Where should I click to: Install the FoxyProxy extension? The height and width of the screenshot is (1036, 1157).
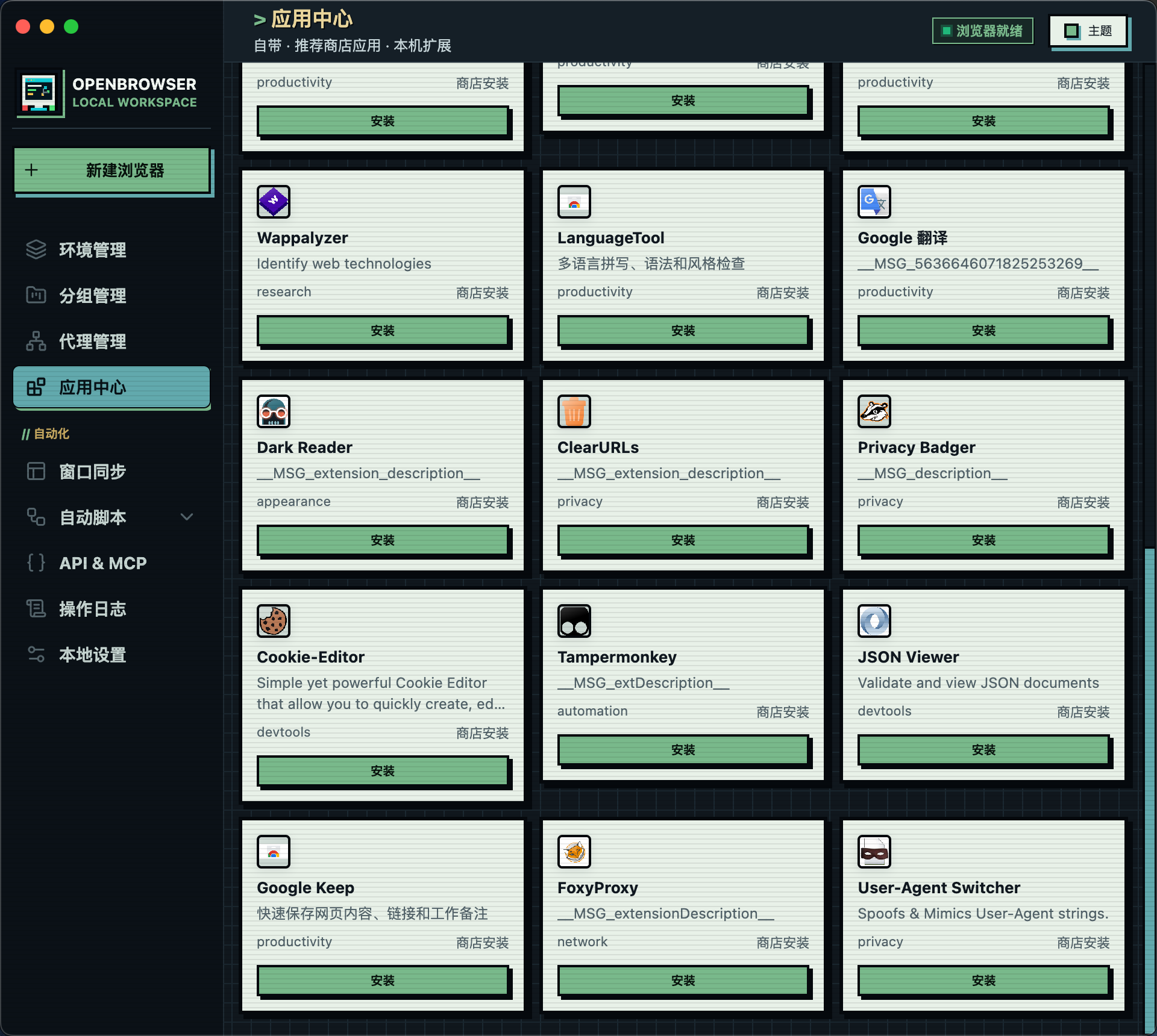pyautogui.click(x=683, y=981)
